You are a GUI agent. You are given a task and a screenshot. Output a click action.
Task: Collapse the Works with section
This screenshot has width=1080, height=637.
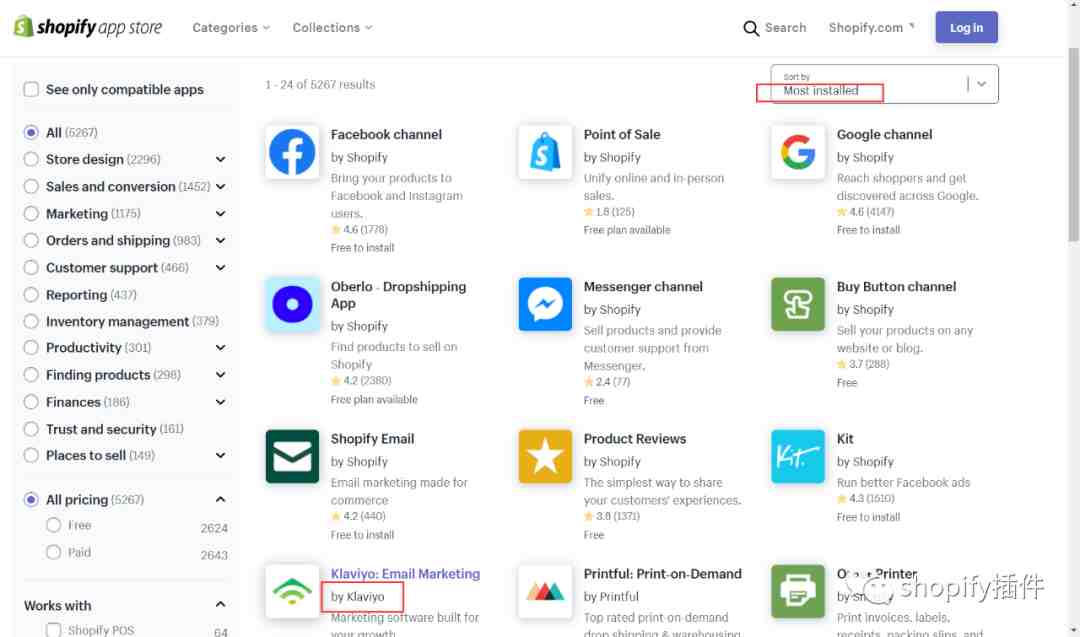tap(220, 605)
